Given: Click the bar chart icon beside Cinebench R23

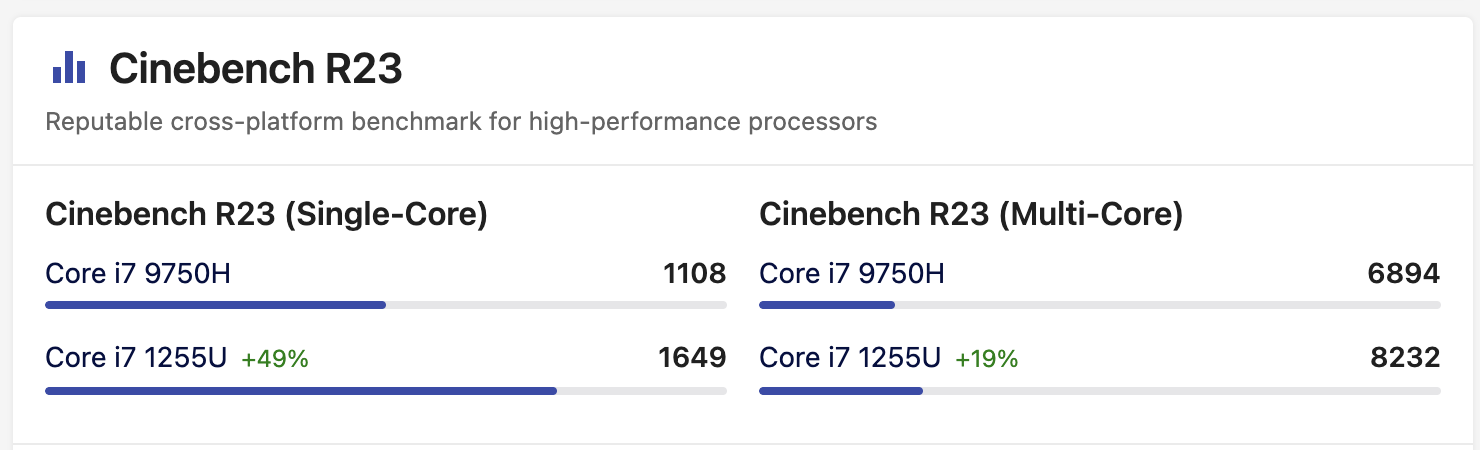Looking at the screenshot, I should 69,68.
